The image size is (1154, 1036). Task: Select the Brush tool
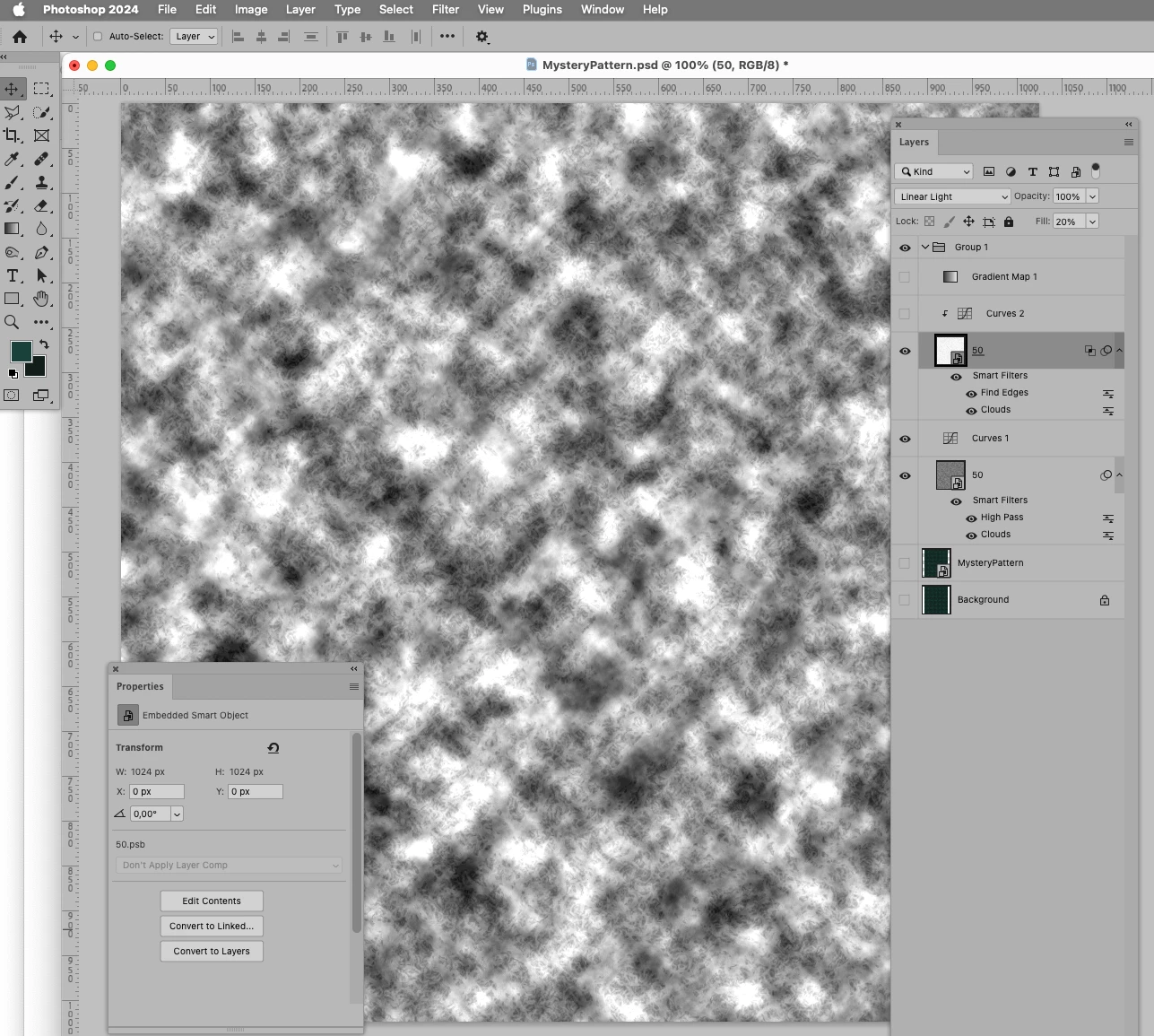point(13,182)
